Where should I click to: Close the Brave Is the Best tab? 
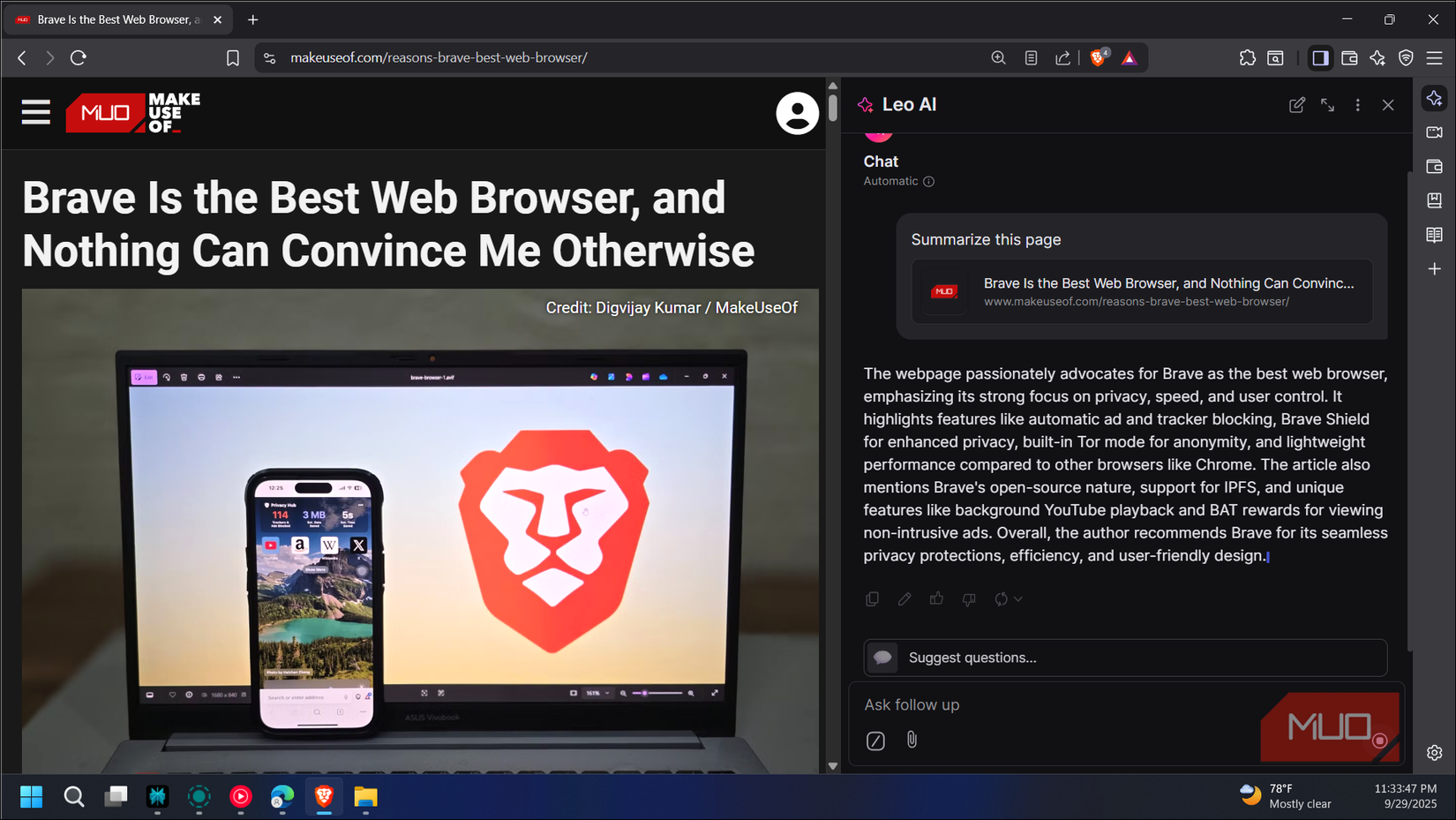pos(217,19)
